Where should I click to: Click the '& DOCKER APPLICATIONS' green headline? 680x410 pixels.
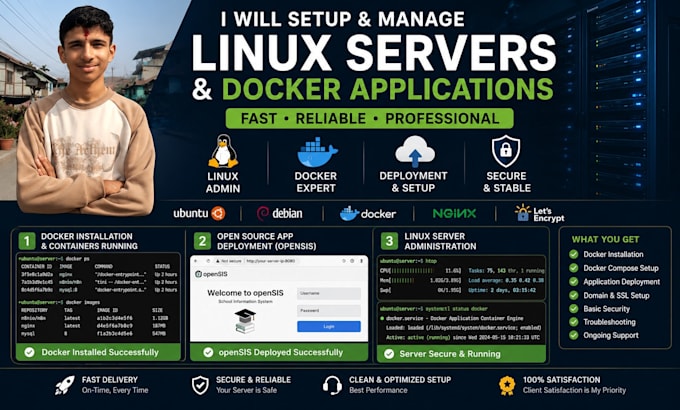pyautogui.click(x=373, y=89)
